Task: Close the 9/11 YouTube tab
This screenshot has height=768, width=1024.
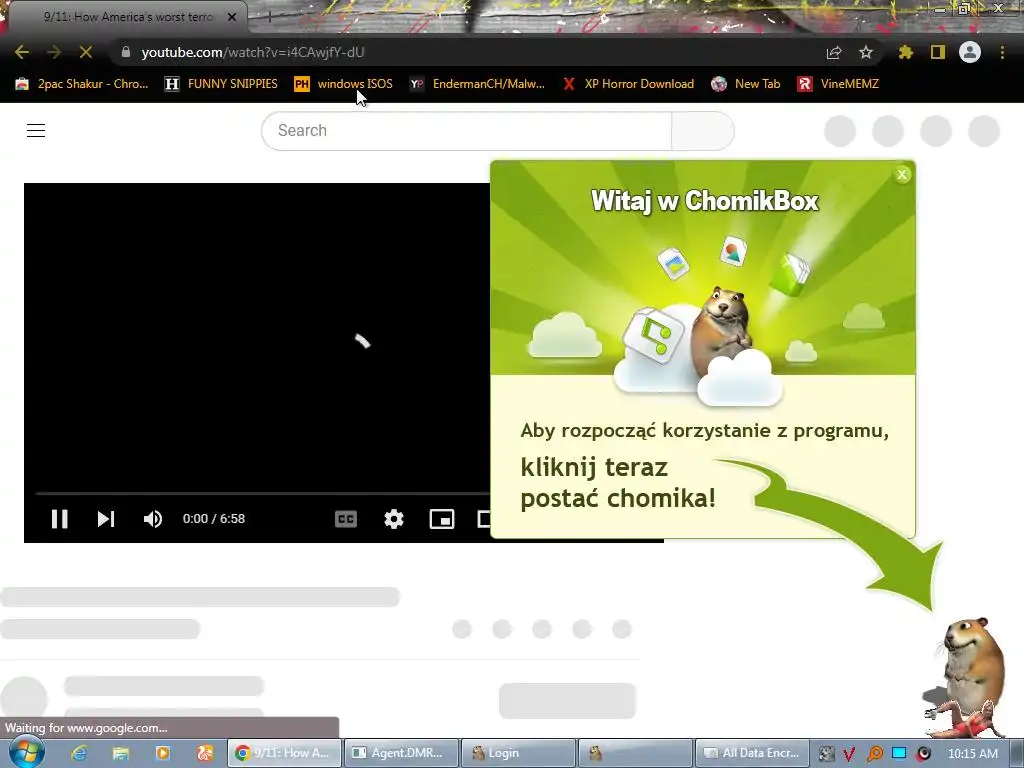Action: [232, 17]
